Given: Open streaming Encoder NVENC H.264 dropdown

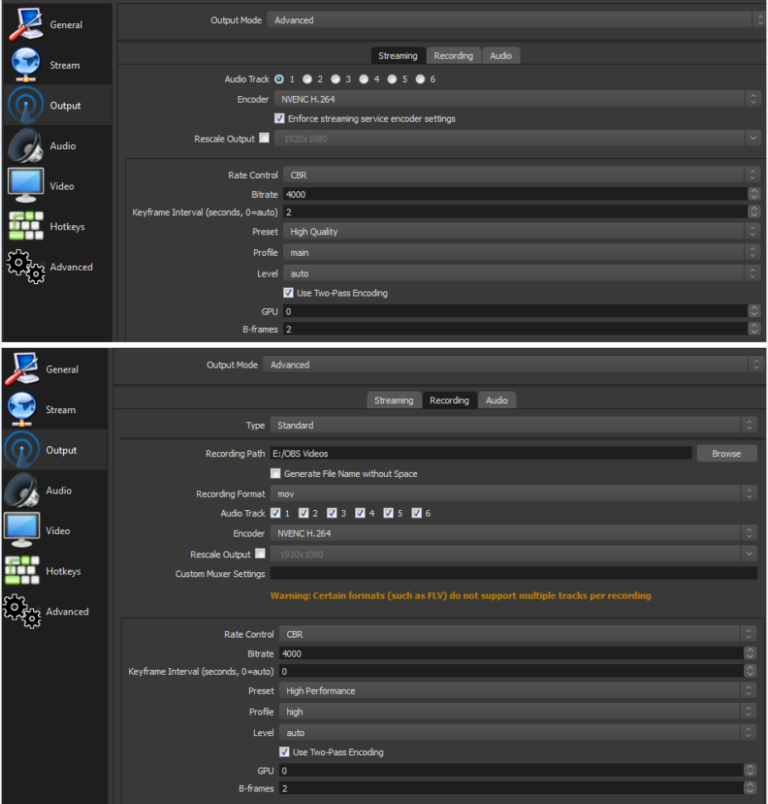Looking at the screenshot, I should 517,99.
